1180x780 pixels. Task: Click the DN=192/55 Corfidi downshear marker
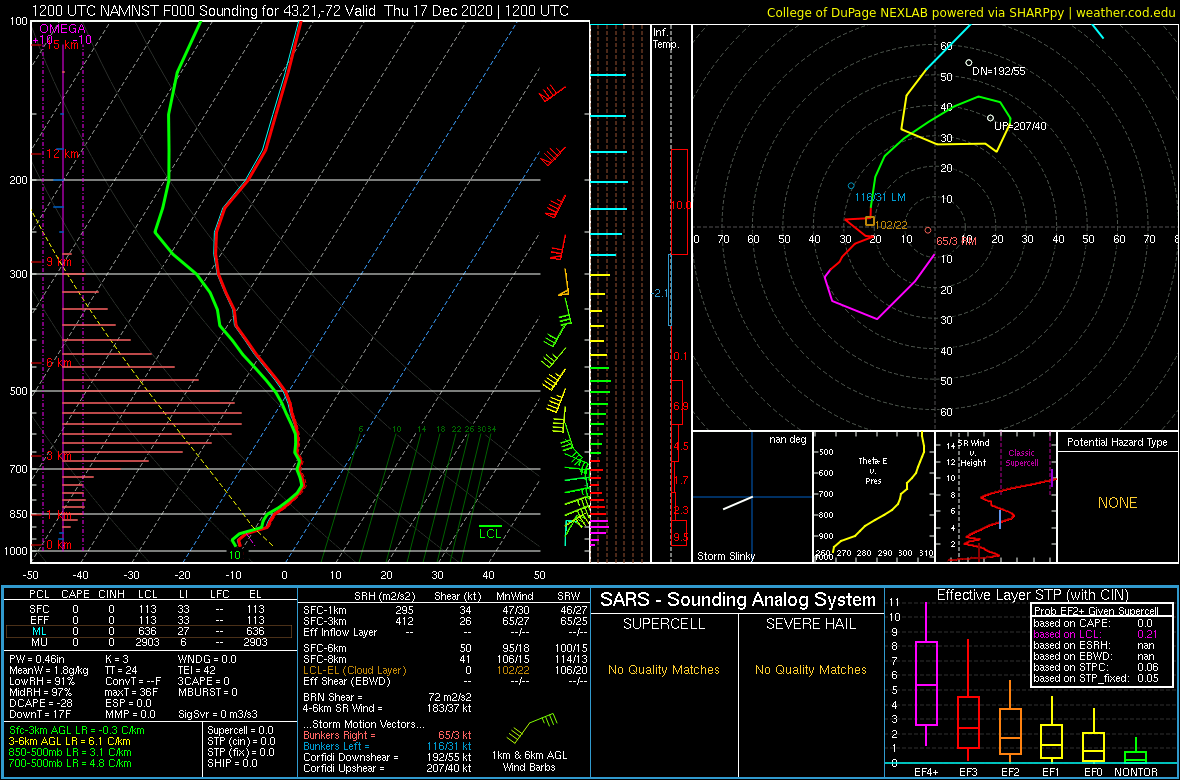pyautogui.click(x=969, y=63)
